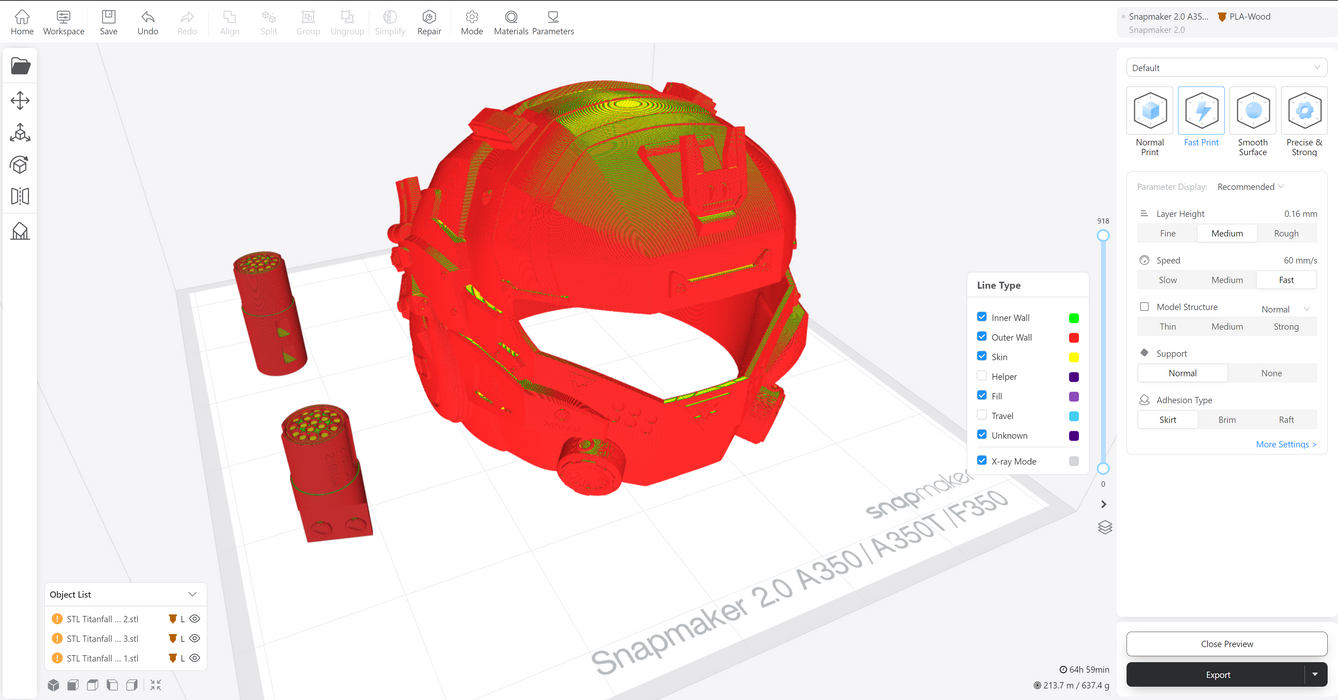Open the folder icon to import file
This screenshot has height=700, width=1338.
point(20,66)
